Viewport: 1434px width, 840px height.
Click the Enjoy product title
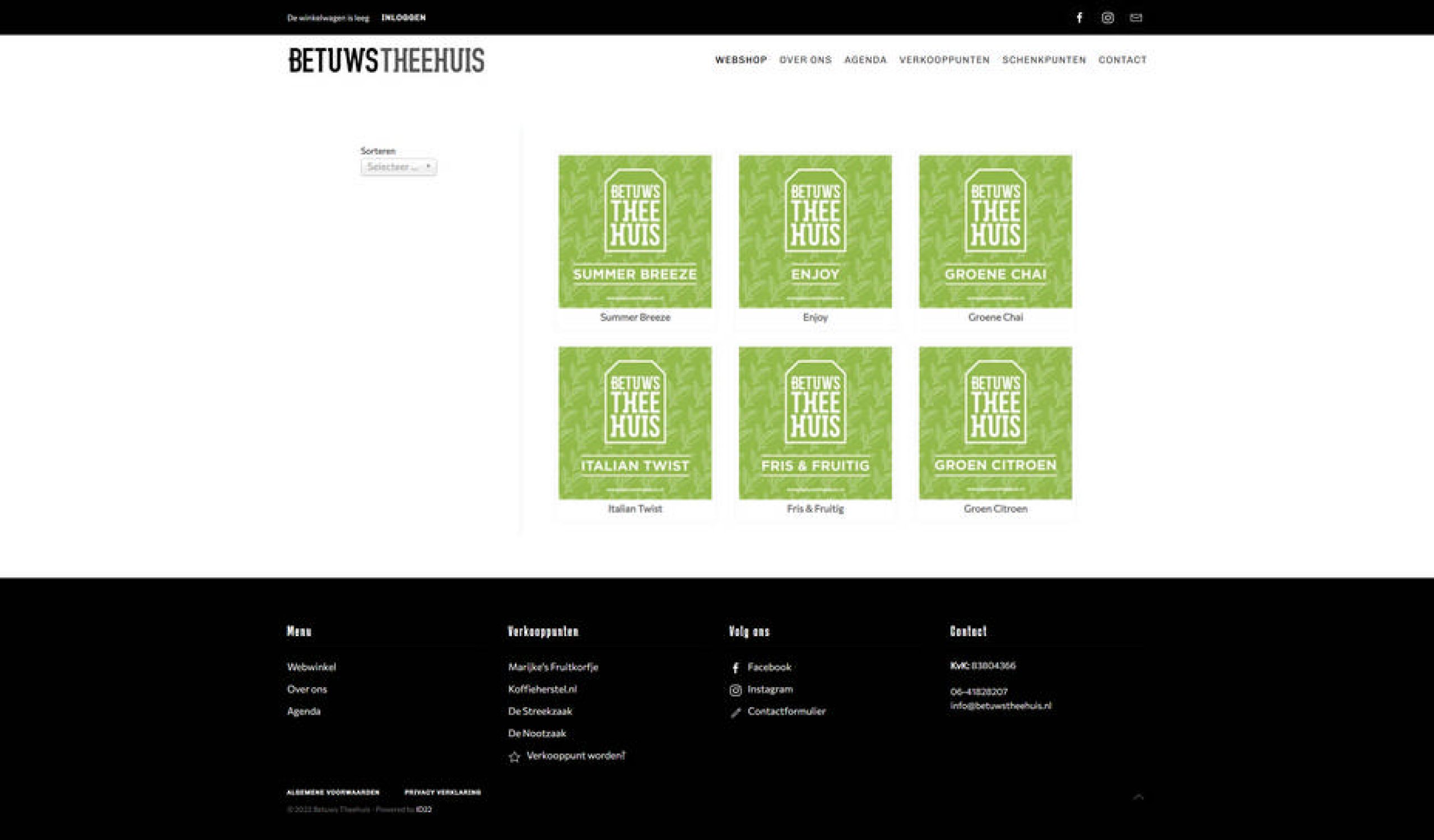pyautogui.click(x=815, y=318)
